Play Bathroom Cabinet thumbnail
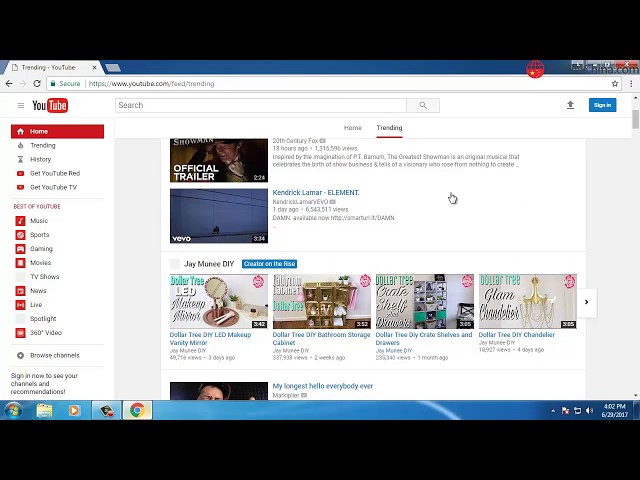The height and width of the screenshot is (480, 640). click(x=322, y=302)
